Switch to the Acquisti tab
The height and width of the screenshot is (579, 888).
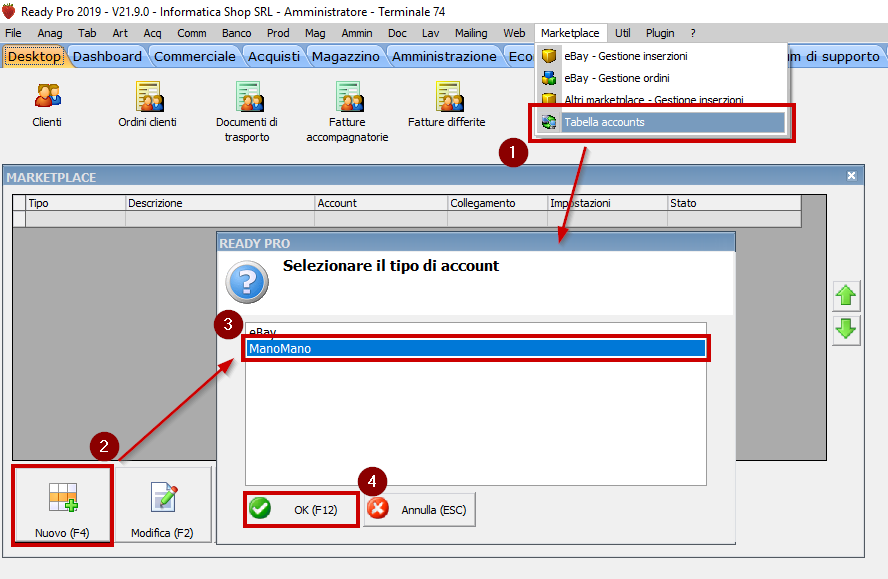coord(274,57)
